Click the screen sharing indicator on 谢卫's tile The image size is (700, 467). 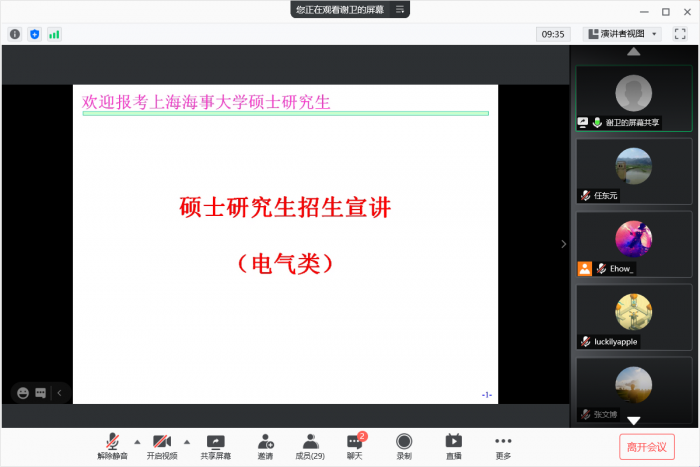[x=583, y=122]
